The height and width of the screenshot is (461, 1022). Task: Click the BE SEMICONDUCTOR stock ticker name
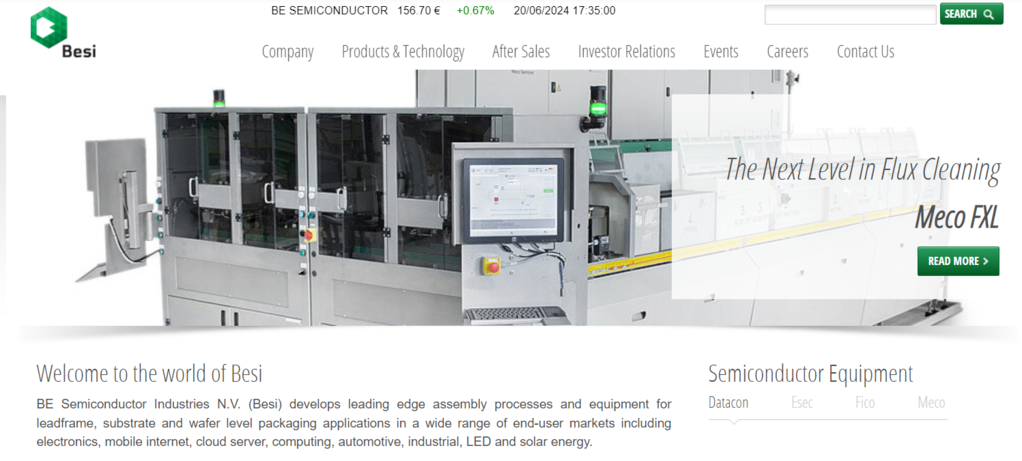(x=329, y=10)
